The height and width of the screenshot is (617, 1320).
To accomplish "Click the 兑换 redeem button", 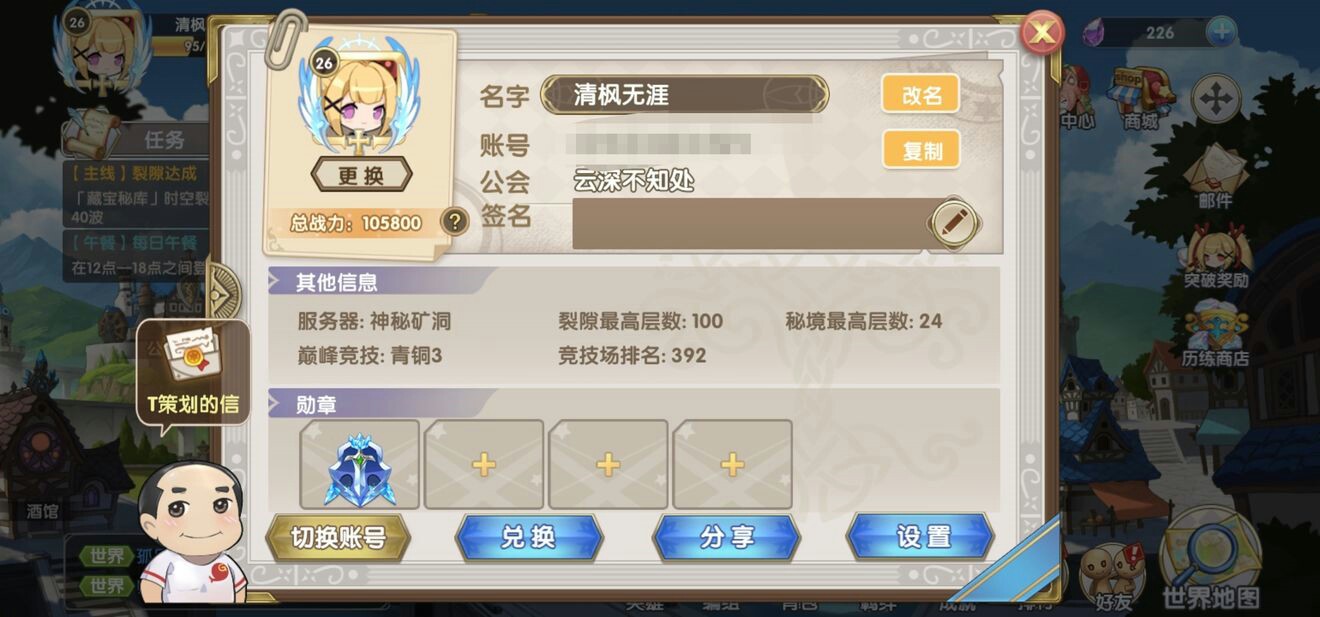I will click(x=529, y=537).
